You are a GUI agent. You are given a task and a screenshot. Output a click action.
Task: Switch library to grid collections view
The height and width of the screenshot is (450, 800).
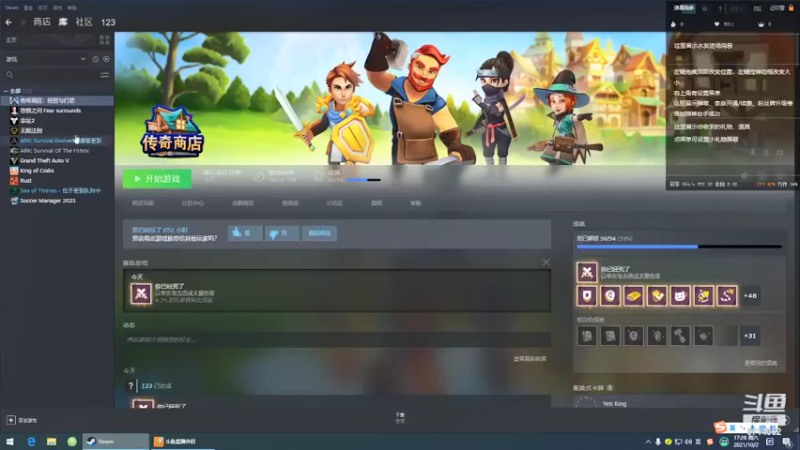pos(105,40)
